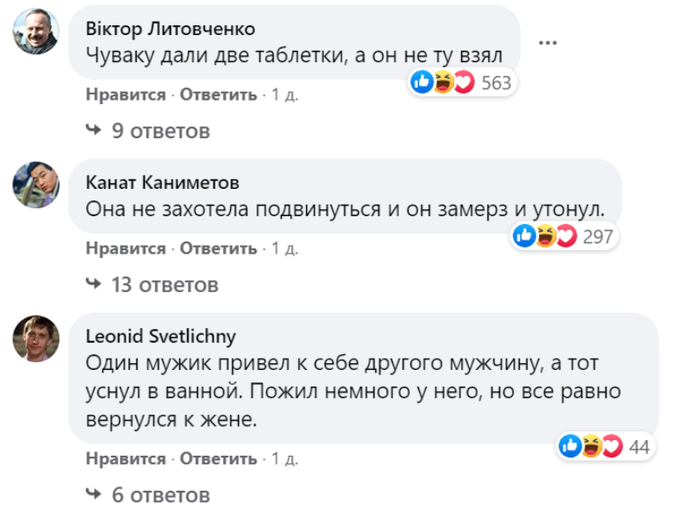Open the three-dots menu on Віктор Литовченко's comment
The image size is (700, 517).
(x=547, y=43)
